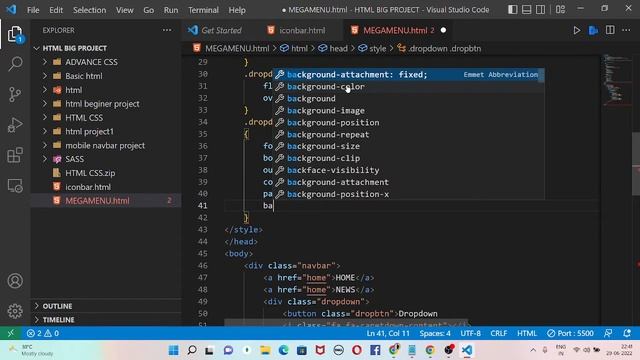Open Explorer Views and More Actions ellipsis
Image resolution: width=640 pixels, height=360 pixels.
click(167, 30)
